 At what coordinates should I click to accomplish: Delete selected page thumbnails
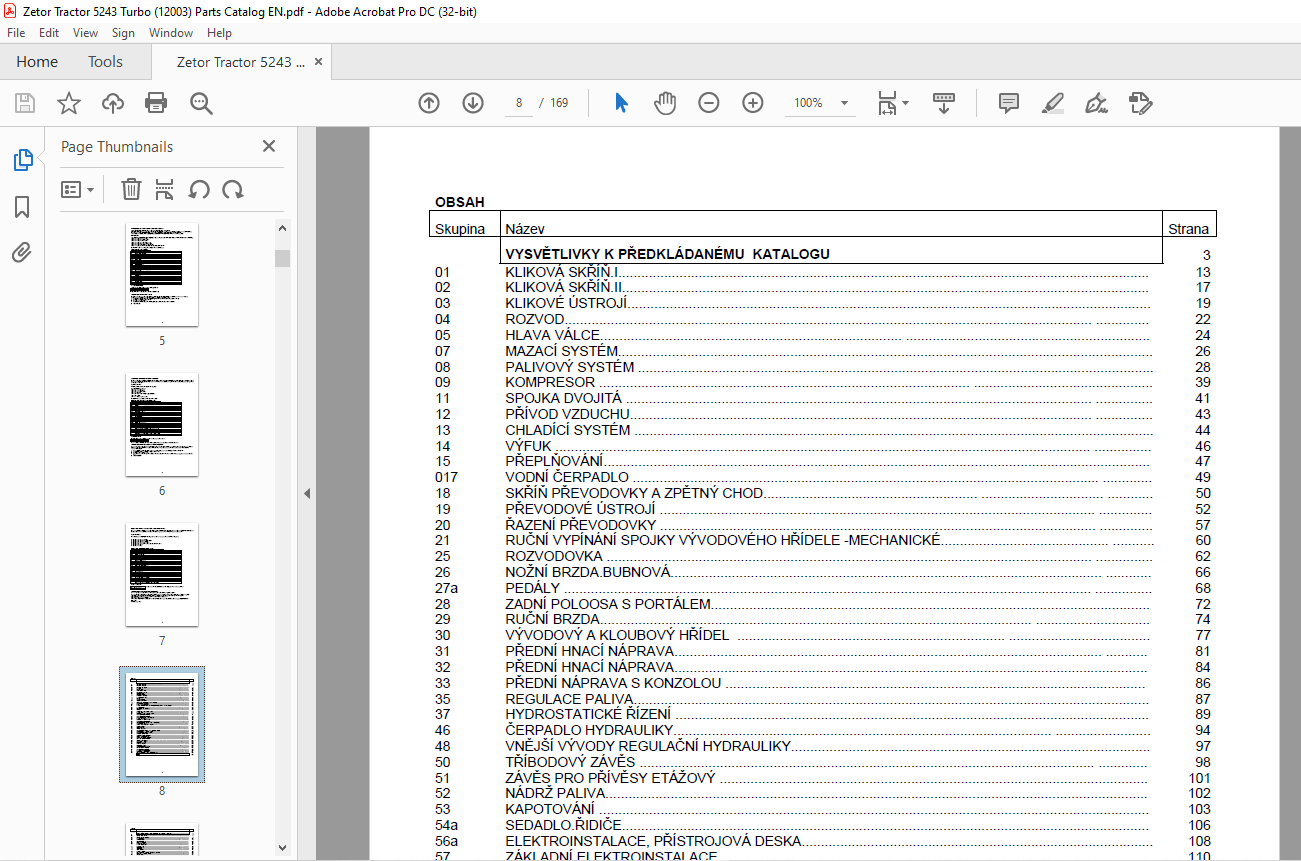(131, 189)
